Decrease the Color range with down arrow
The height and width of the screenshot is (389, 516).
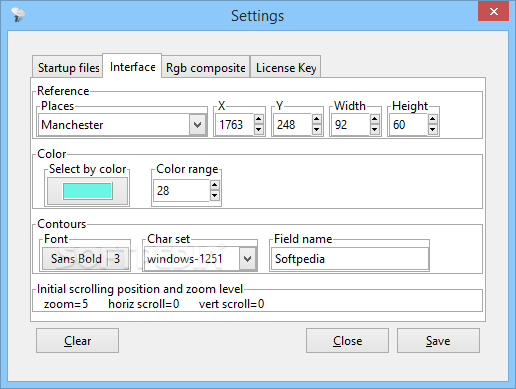pos(215,196)
